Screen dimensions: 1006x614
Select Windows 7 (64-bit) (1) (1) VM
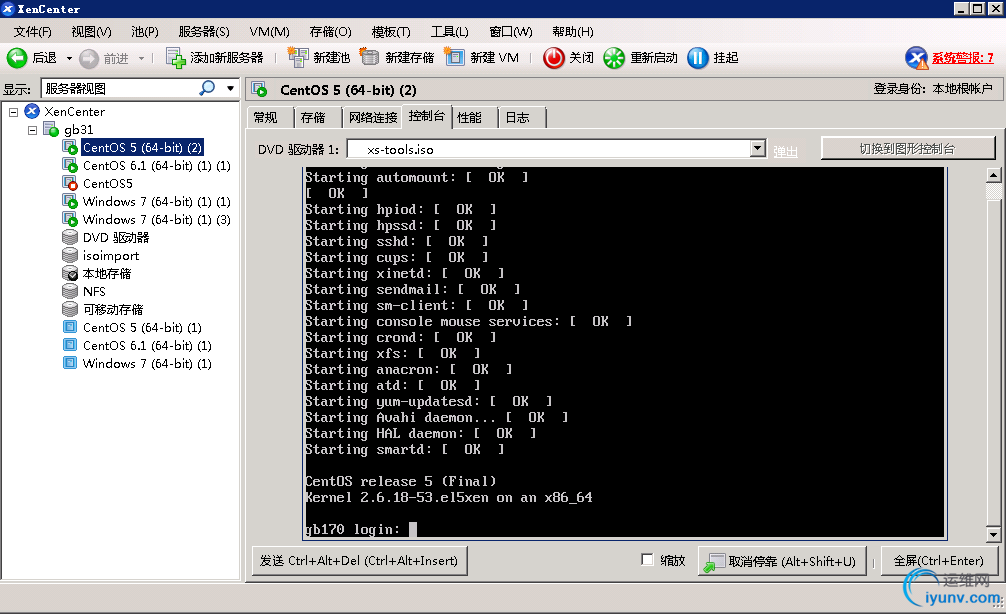(x=157, y=201)
